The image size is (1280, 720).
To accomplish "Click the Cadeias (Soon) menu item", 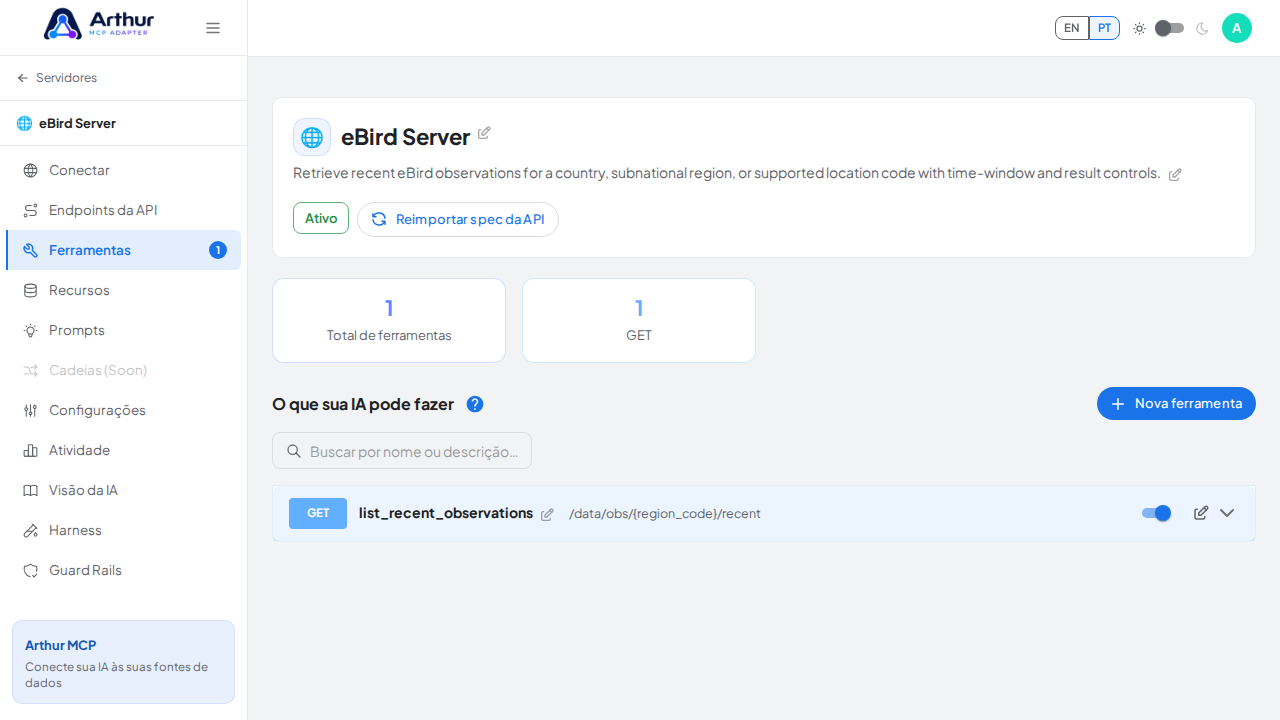I will coord(123,370).
